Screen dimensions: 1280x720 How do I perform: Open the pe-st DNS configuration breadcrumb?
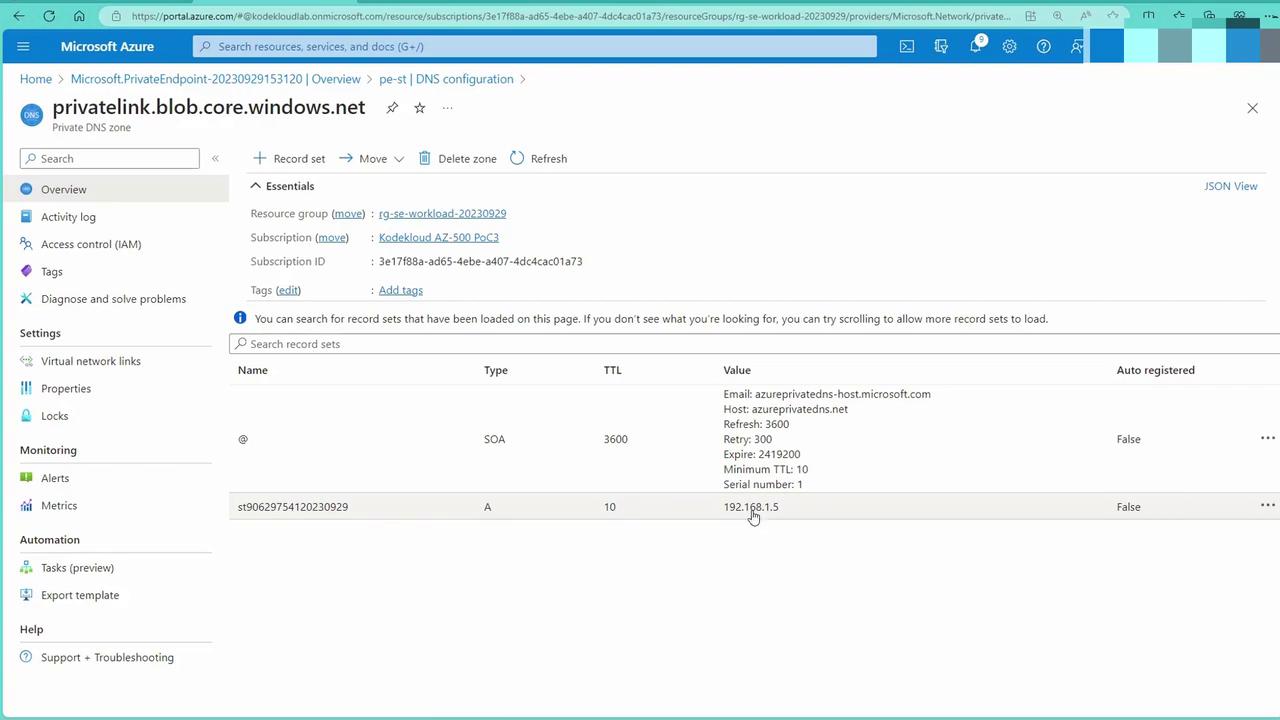[x=446, y=79]
